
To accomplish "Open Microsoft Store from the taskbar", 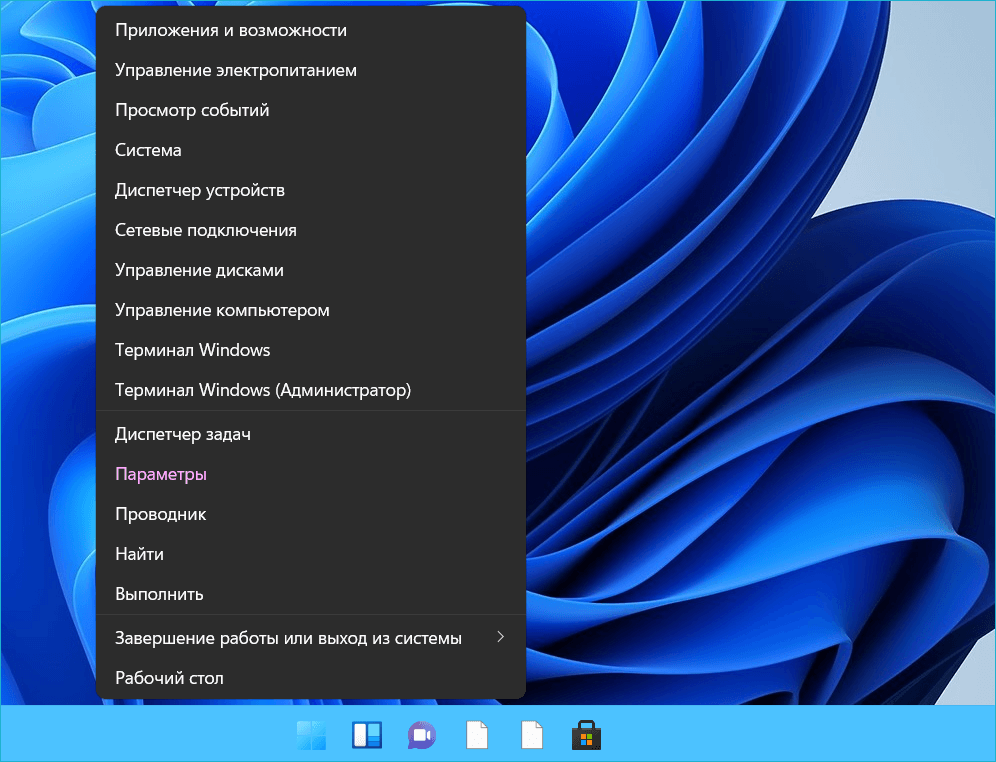I will click(x=586, y=736).
